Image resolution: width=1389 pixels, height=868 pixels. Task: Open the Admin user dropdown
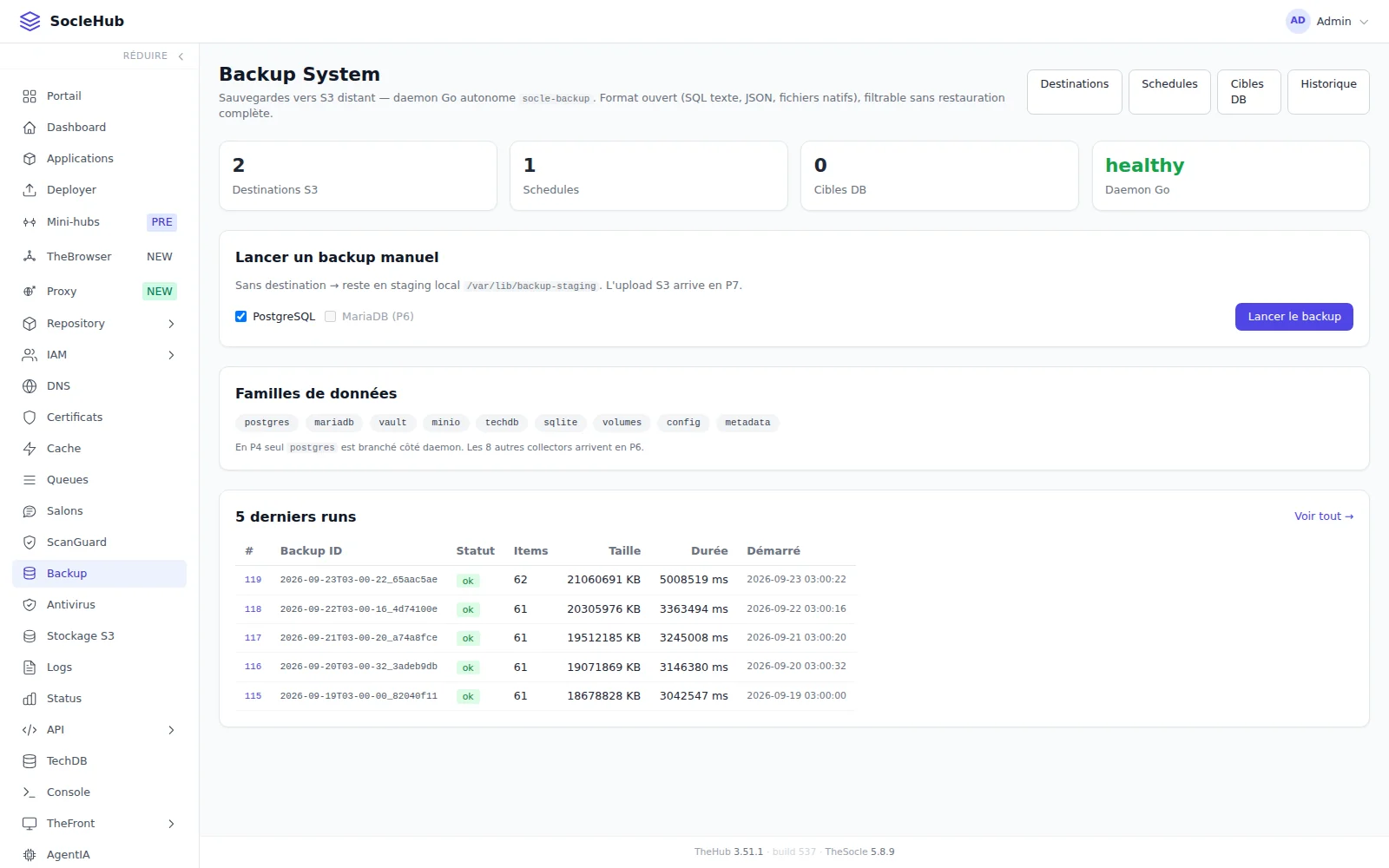[1327, 21]
